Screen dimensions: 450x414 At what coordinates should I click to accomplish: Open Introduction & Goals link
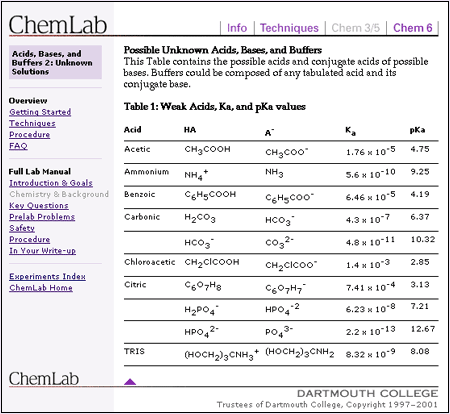[x=51, y=183]
